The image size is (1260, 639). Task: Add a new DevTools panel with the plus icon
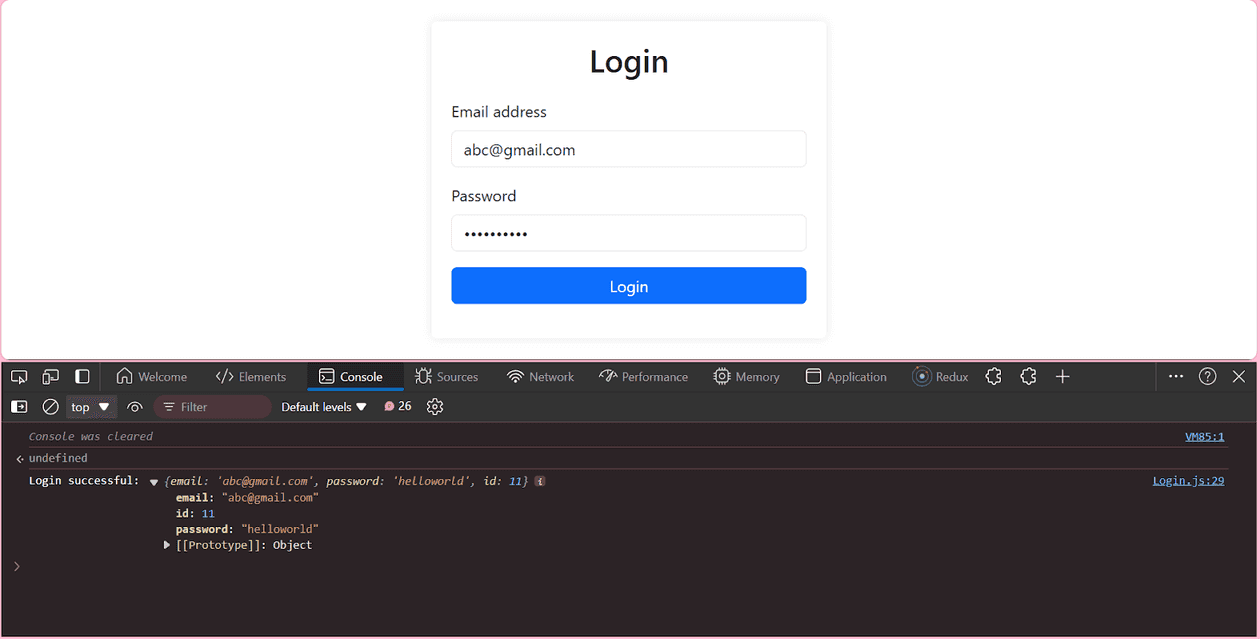pos(1062,376)
